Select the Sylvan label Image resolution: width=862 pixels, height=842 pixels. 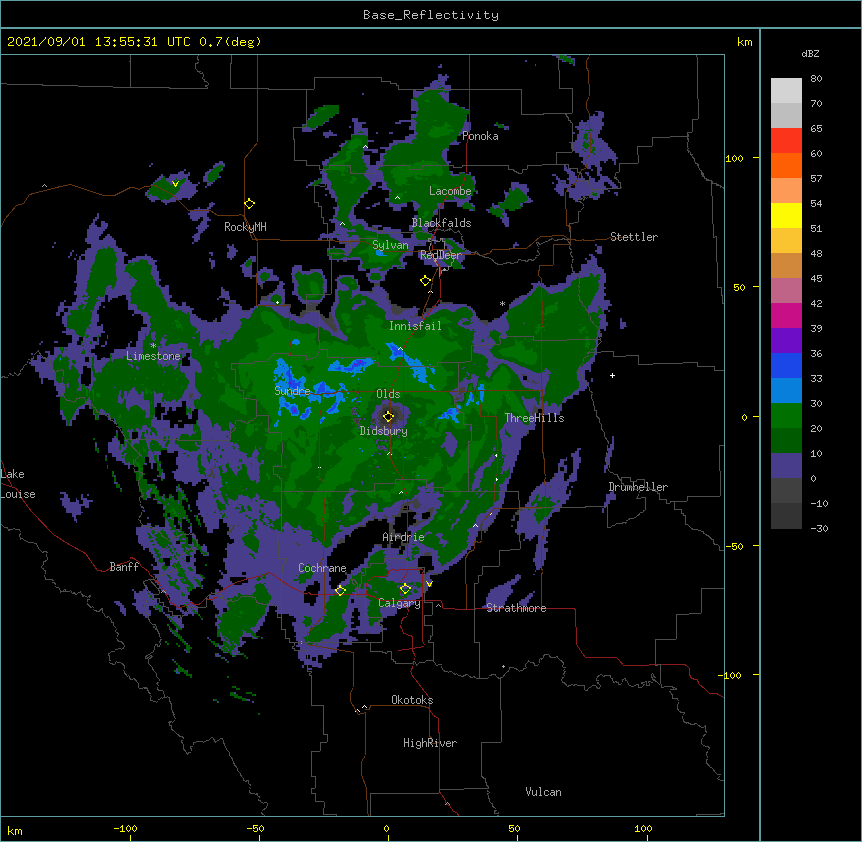[x=390, y=245]
